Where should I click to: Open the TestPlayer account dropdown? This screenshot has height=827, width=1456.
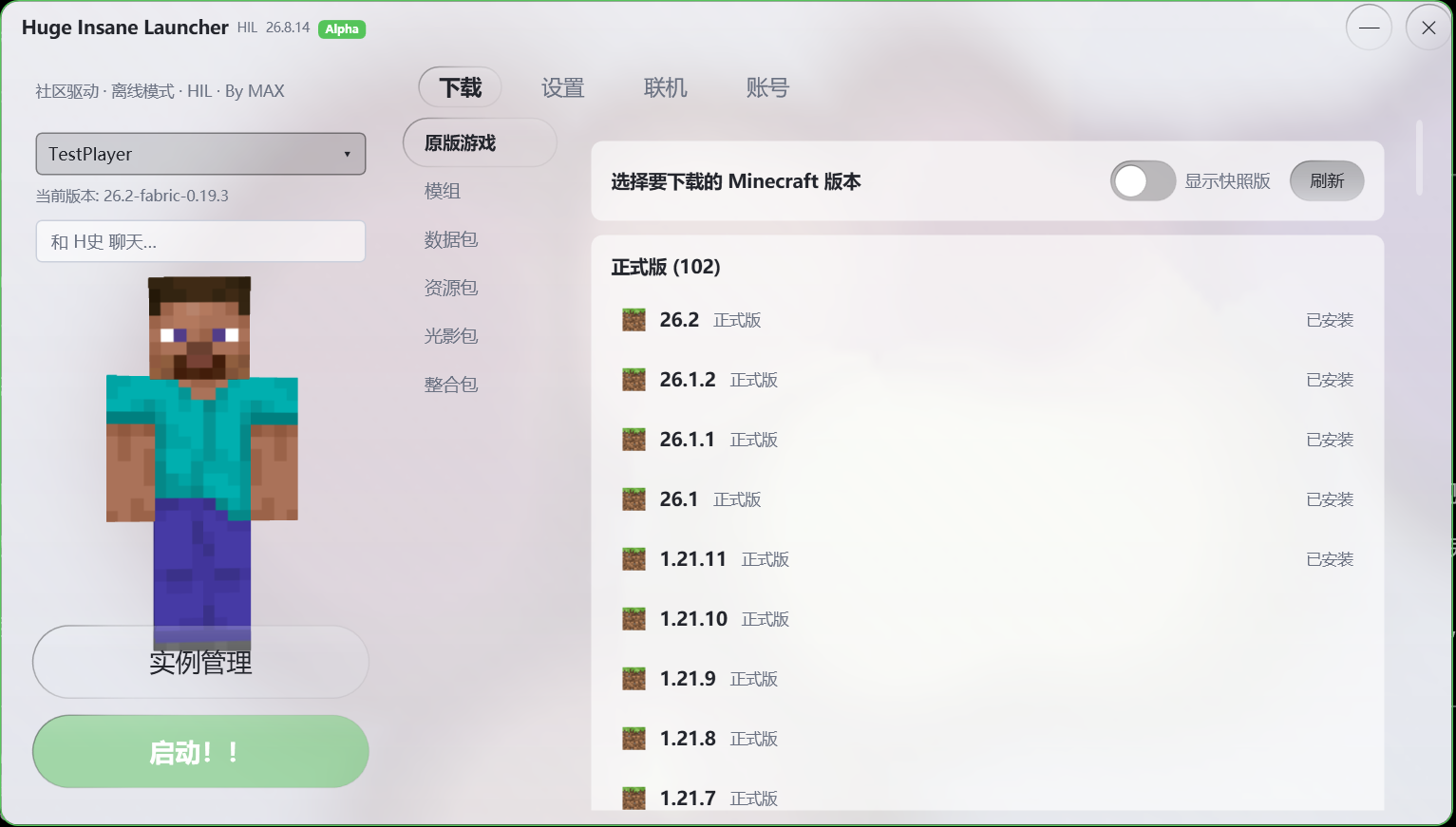(200, 154)
